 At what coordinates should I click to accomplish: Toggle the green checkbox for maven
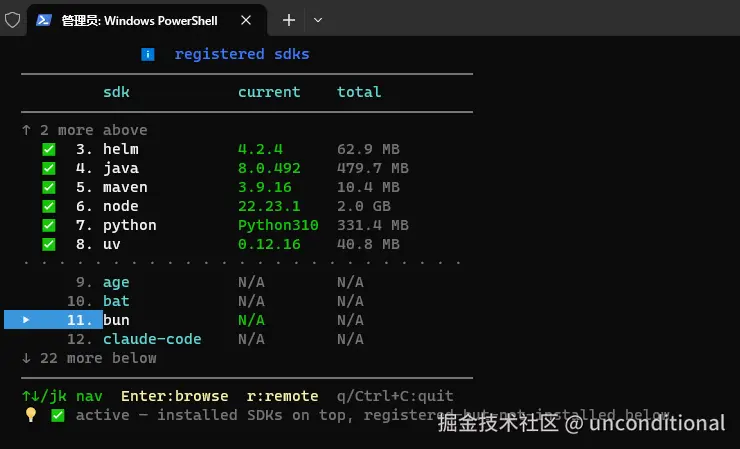(x=49, y=187)
